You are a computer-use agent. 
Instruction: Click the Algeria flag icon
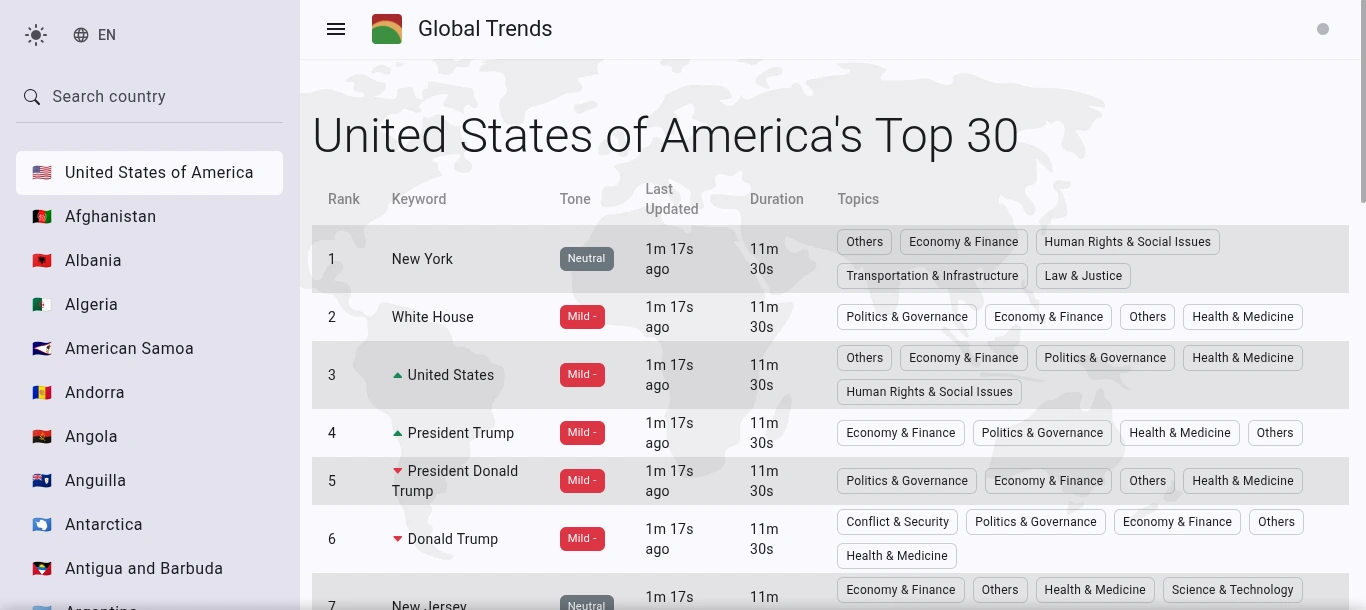coord(42,305)
